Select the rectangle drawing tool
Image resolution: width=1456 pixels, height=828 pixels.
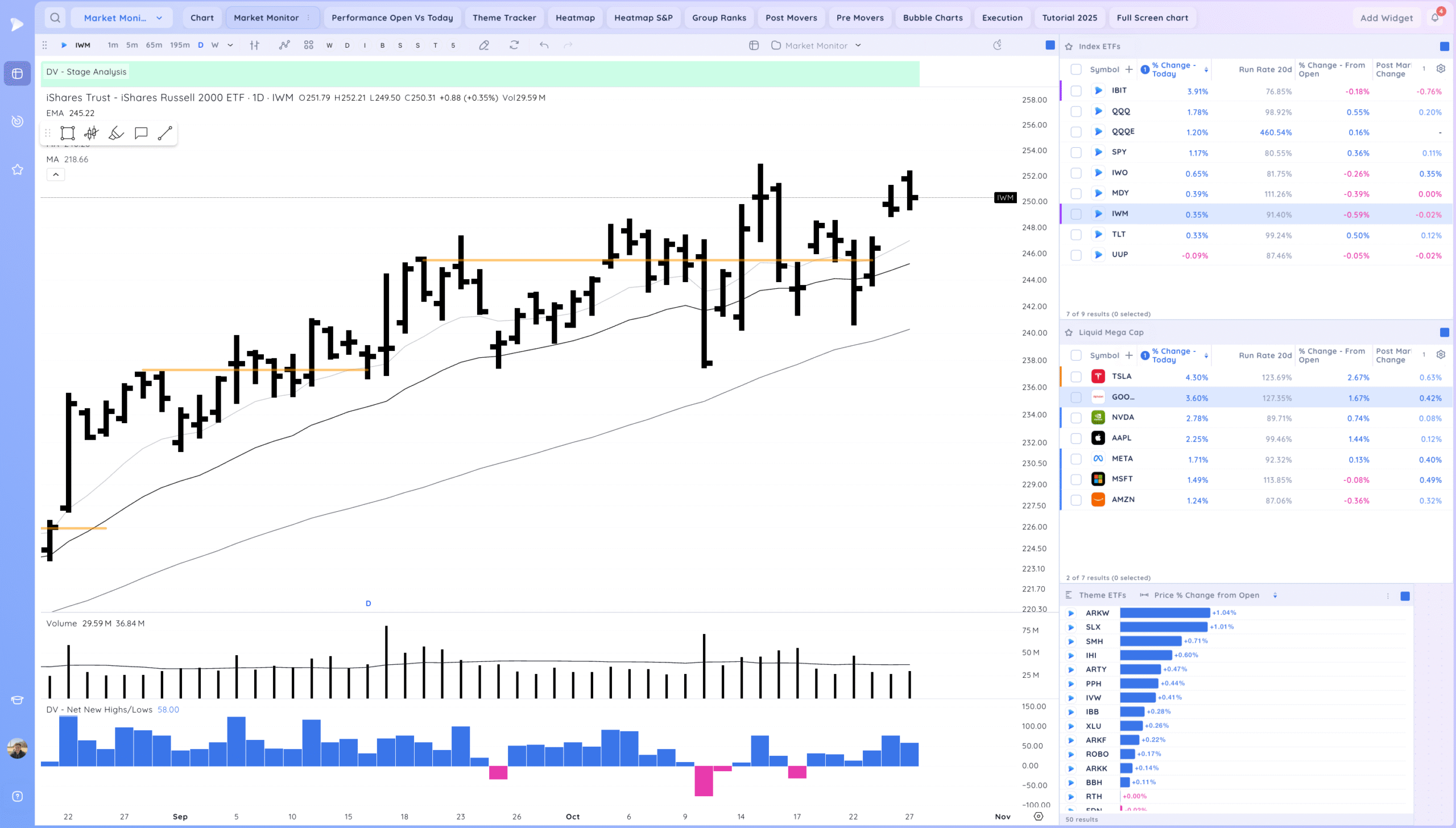pos(68,133)
